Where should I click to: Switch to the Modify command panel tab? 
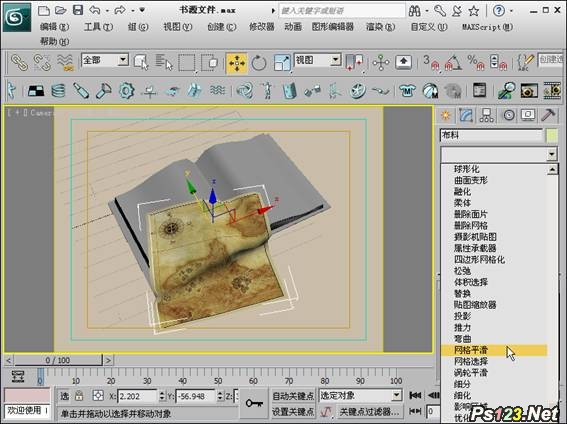coord(466,116)
